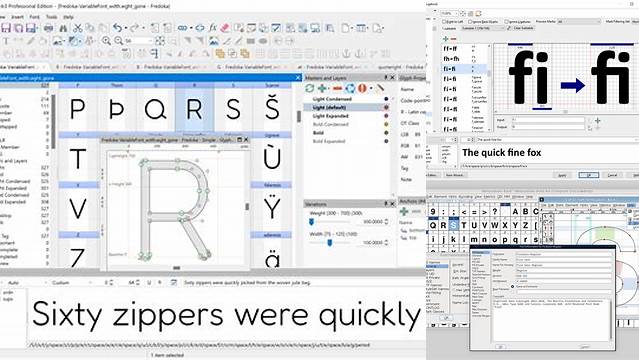This screenshot has width=639, height=360.
Task: Open the Subtable selection dropdown
Action: (483, 28)
